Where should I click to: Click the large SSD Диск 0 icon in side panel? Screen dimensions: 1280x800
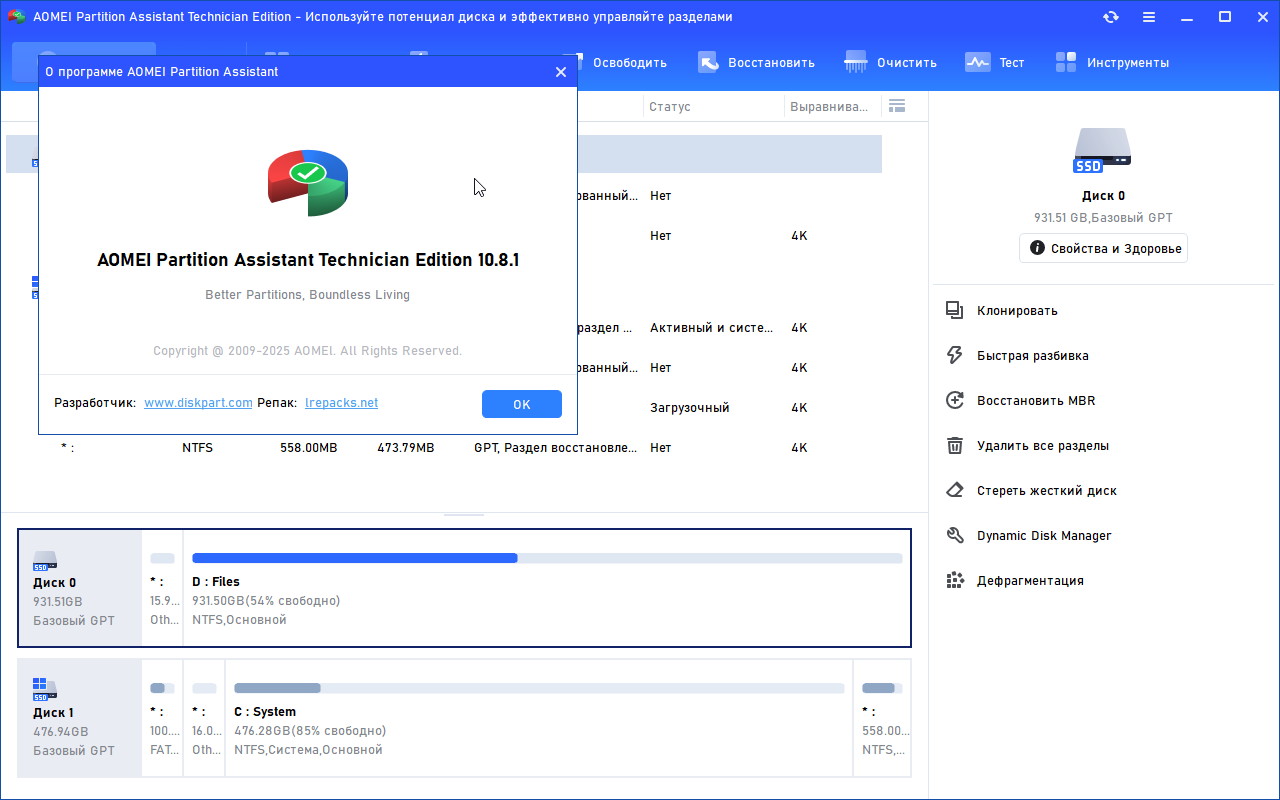click(1103, 150)
